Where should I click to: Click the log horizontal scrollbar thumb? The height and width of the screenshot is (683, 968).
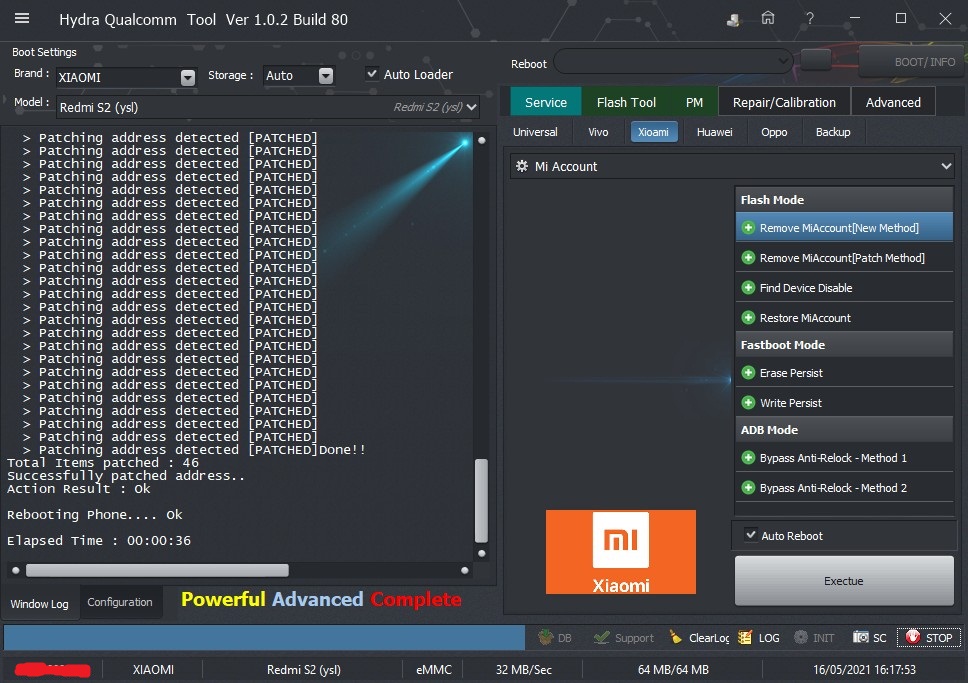(157, 570)
